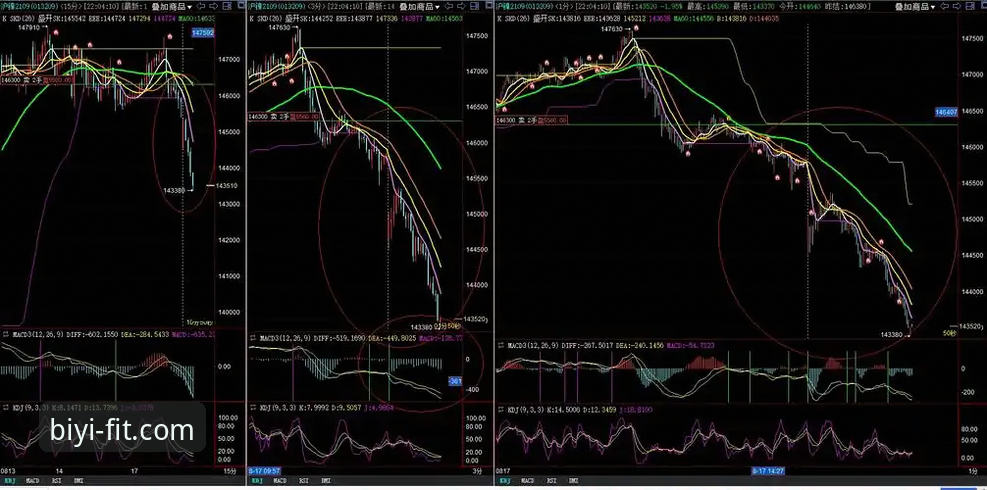
Task: Click the left arrow icon in 15-minute chart header
Action: point(201,6)
